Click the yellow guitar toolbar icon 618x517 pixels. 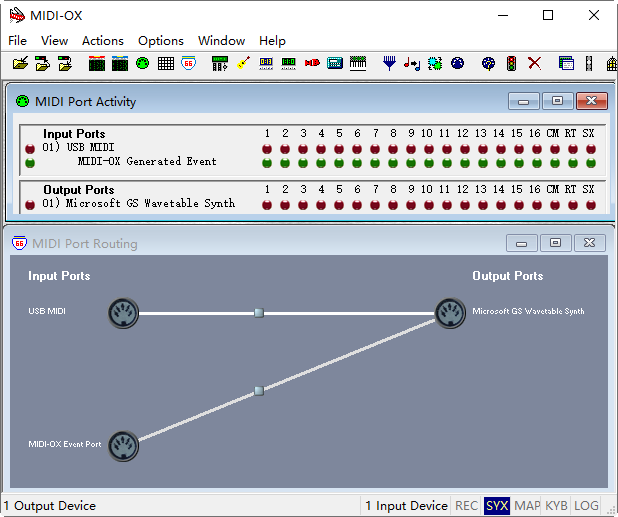[242, 63]
